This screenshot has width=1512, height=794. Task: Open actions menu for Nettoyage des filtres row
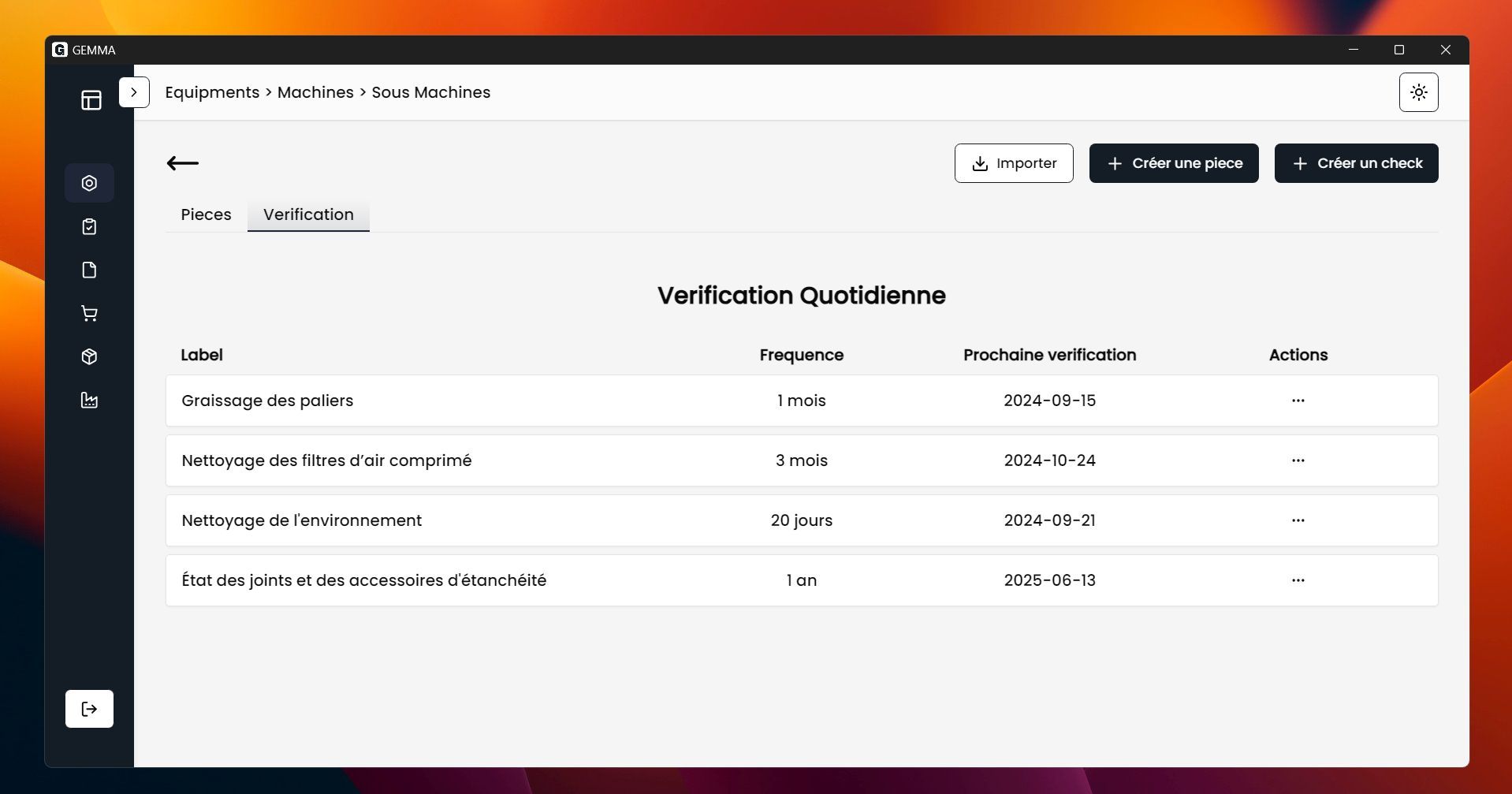[x=1298, y=460]
